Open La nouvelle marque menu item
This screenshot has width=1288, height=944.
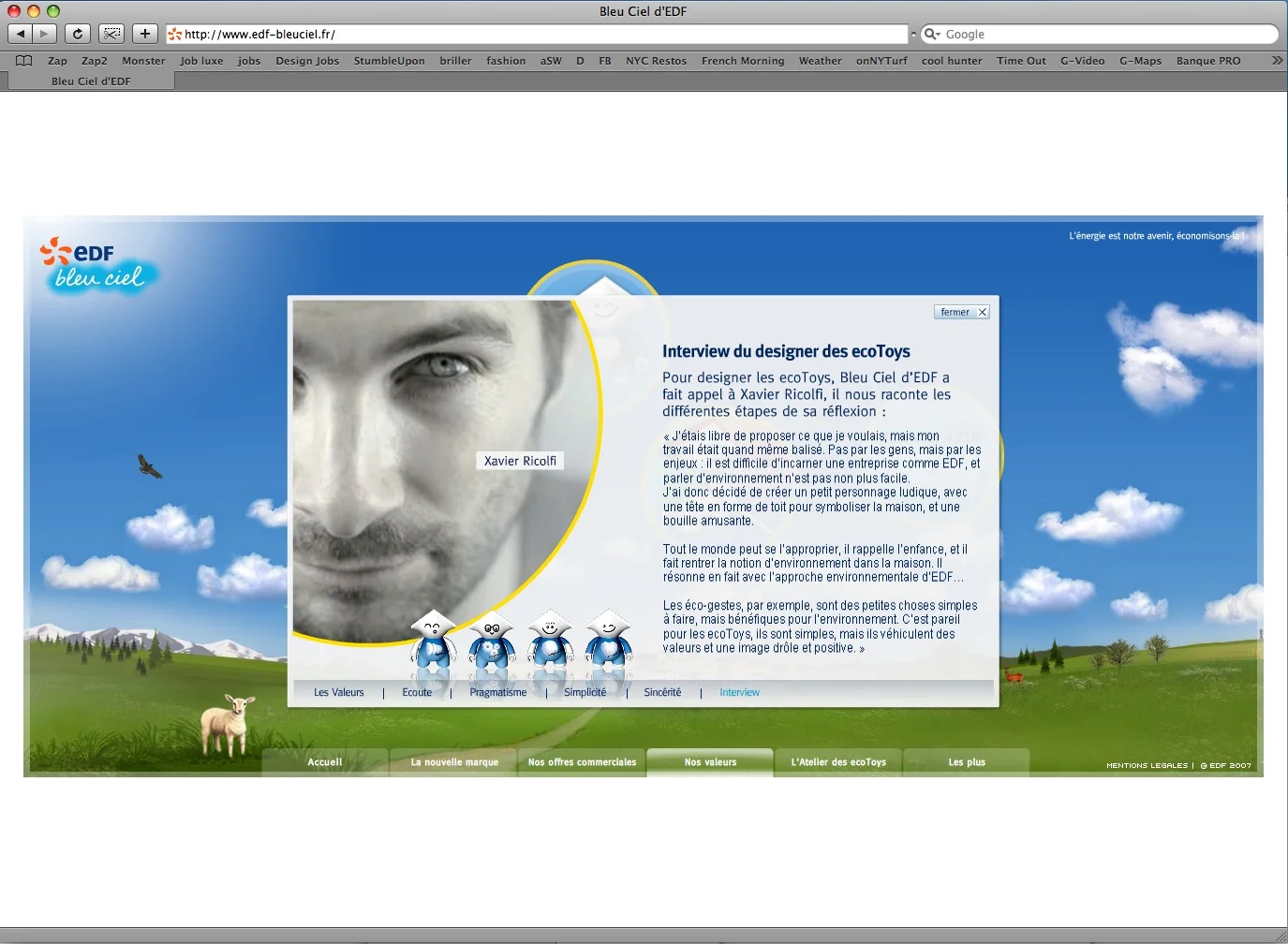click(454, 762)
